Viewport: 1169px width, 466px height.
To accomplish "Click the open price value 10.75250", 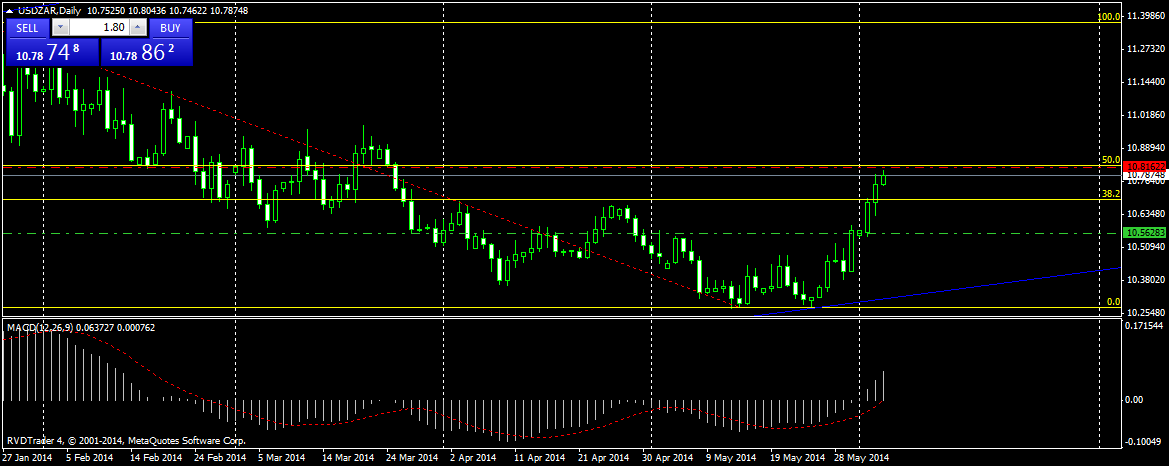I will [x=104, y=10].
